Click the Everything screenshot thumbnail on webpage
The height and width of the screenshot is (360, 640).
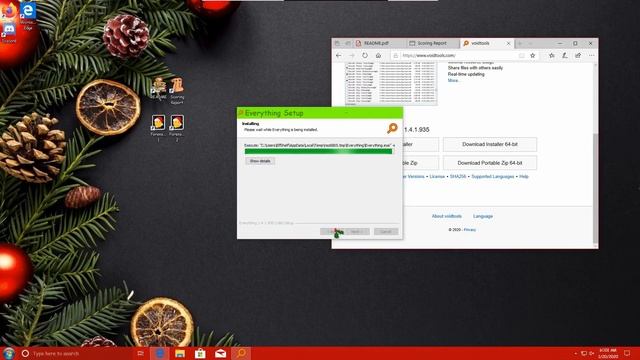coord(391,84)
